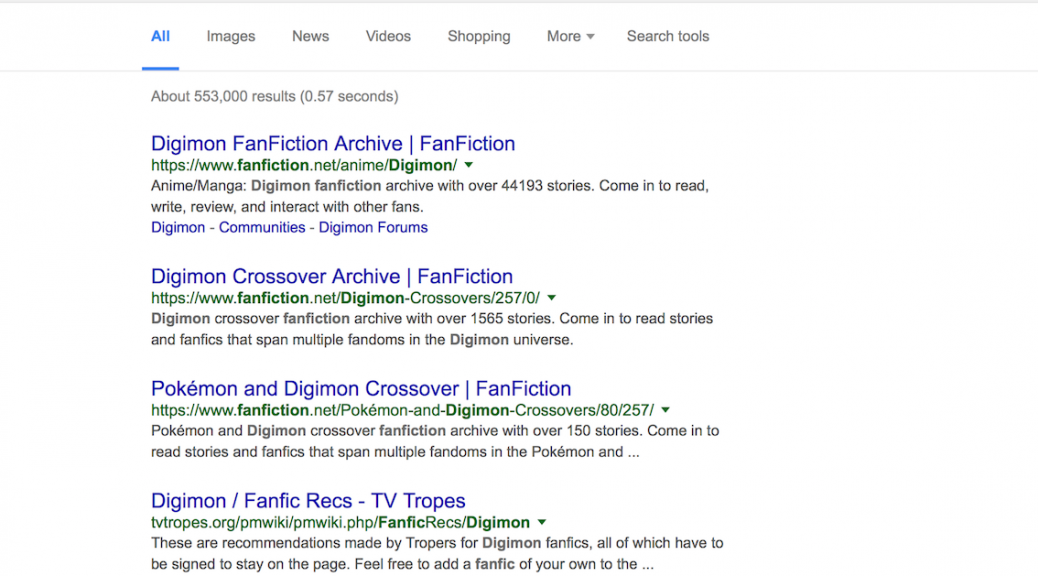
Task: Click the All results tab
Action: [x=160, y=36]
